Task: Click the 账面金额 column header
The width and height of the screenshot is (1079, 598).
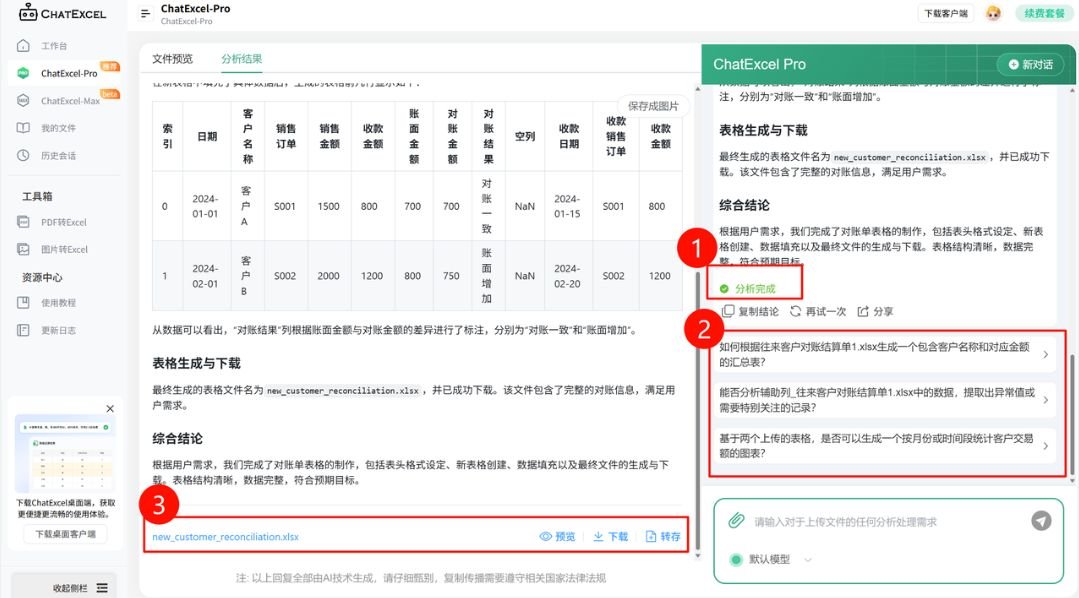Action: 414,136
